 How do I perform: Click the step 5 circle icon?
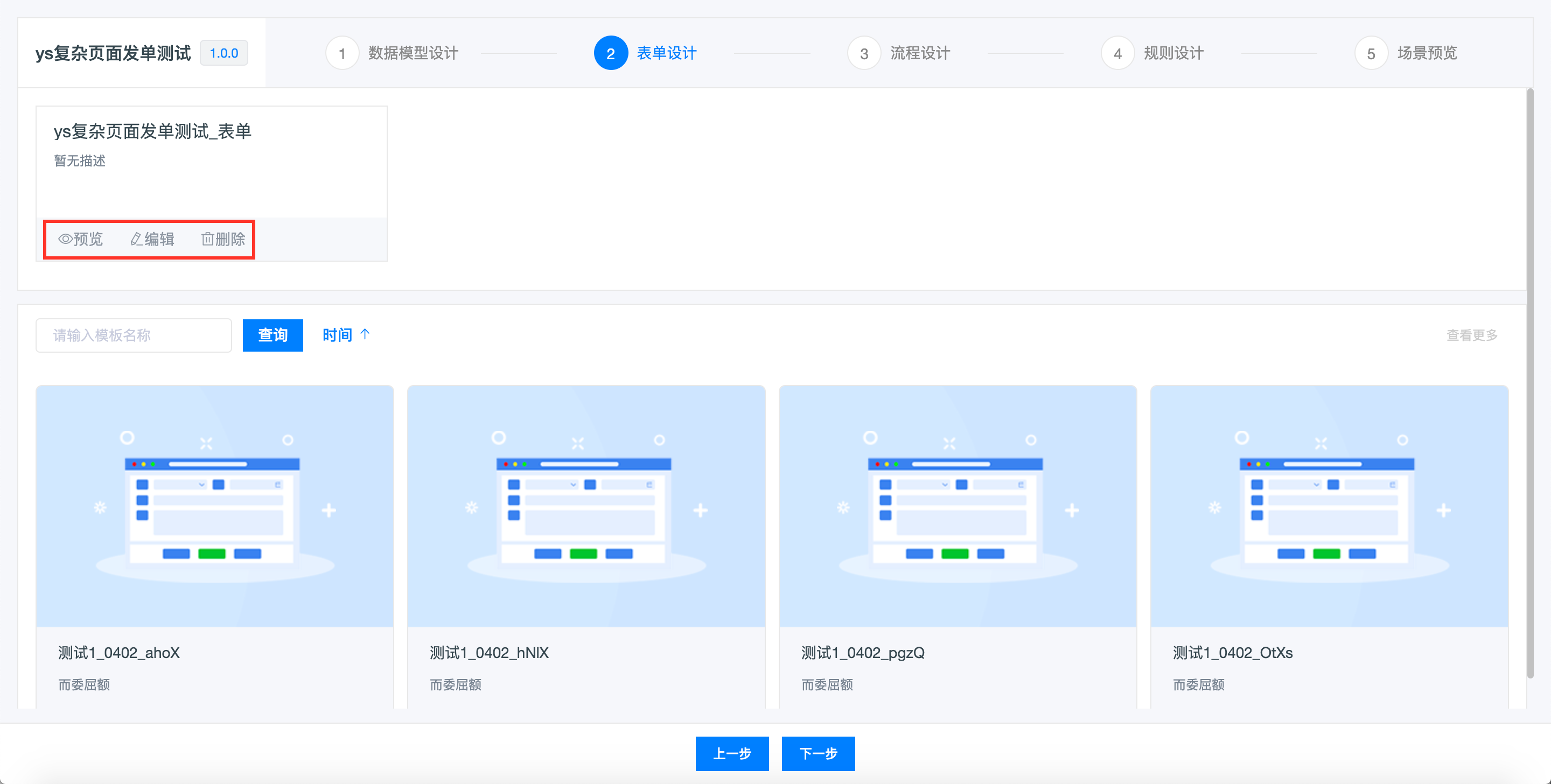[x=1371, y=54]
